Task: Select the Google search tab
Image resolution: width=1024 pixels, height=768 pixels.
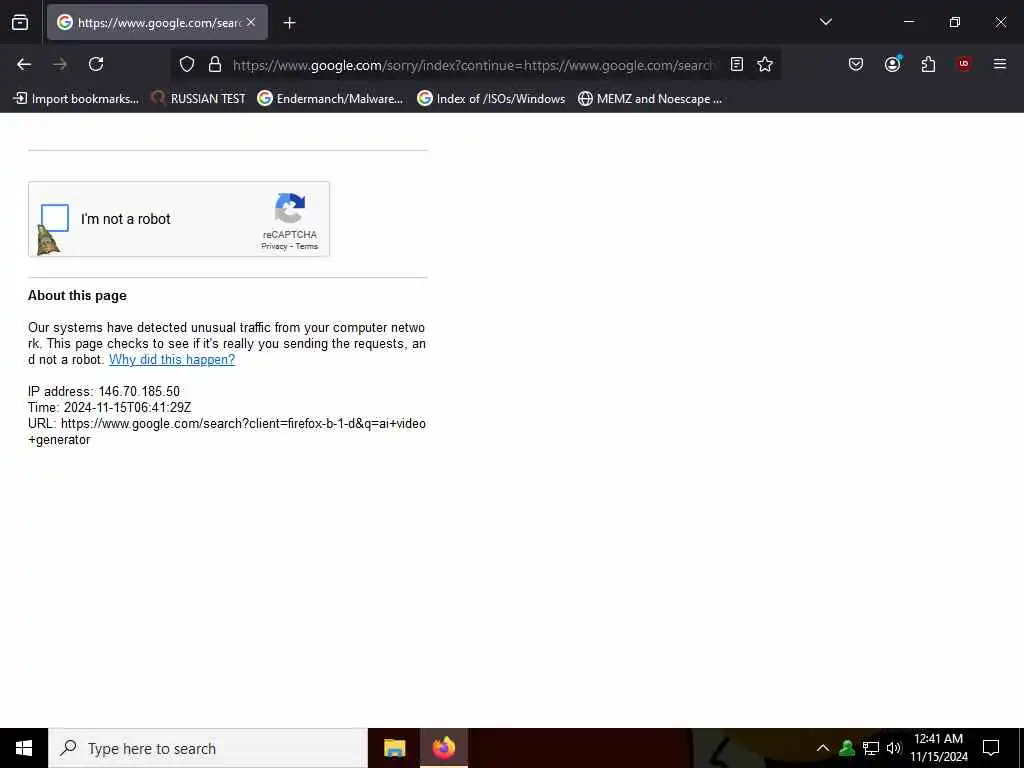Action: [157, 22]
